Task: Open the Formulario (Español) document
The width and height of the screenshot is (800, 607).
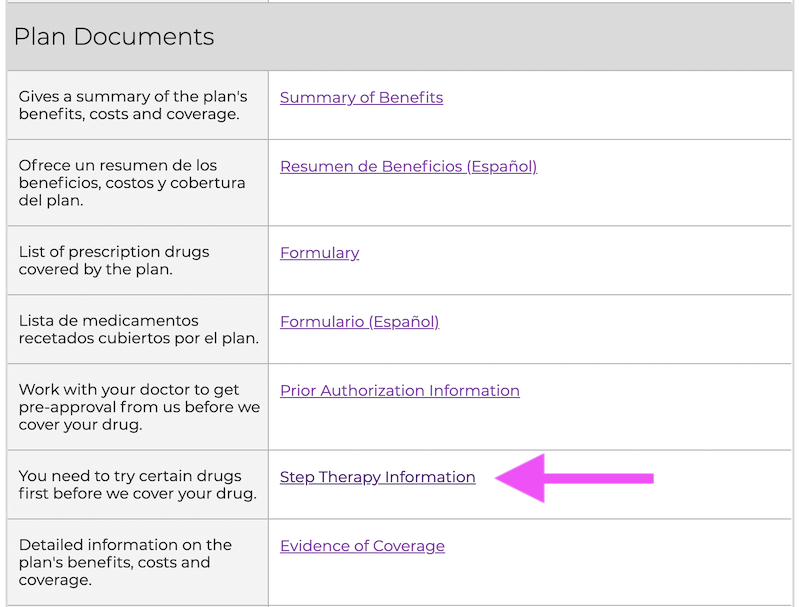Action: (x=360, y=321)
